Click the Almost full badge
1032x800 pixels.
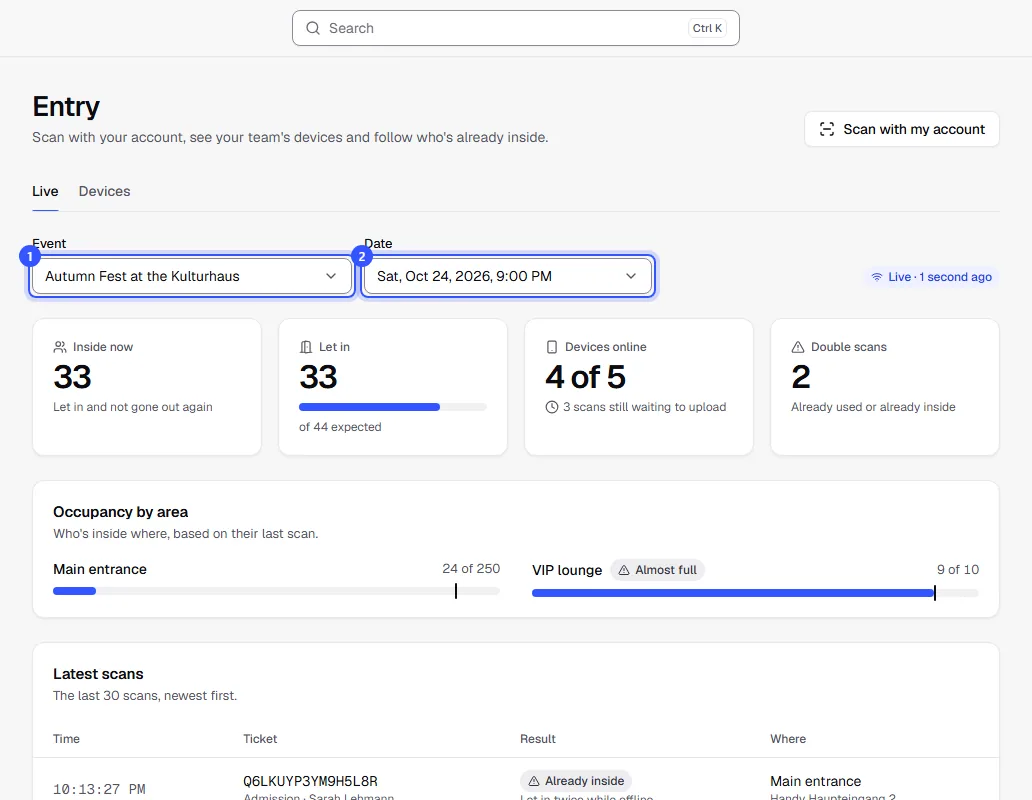658,570
